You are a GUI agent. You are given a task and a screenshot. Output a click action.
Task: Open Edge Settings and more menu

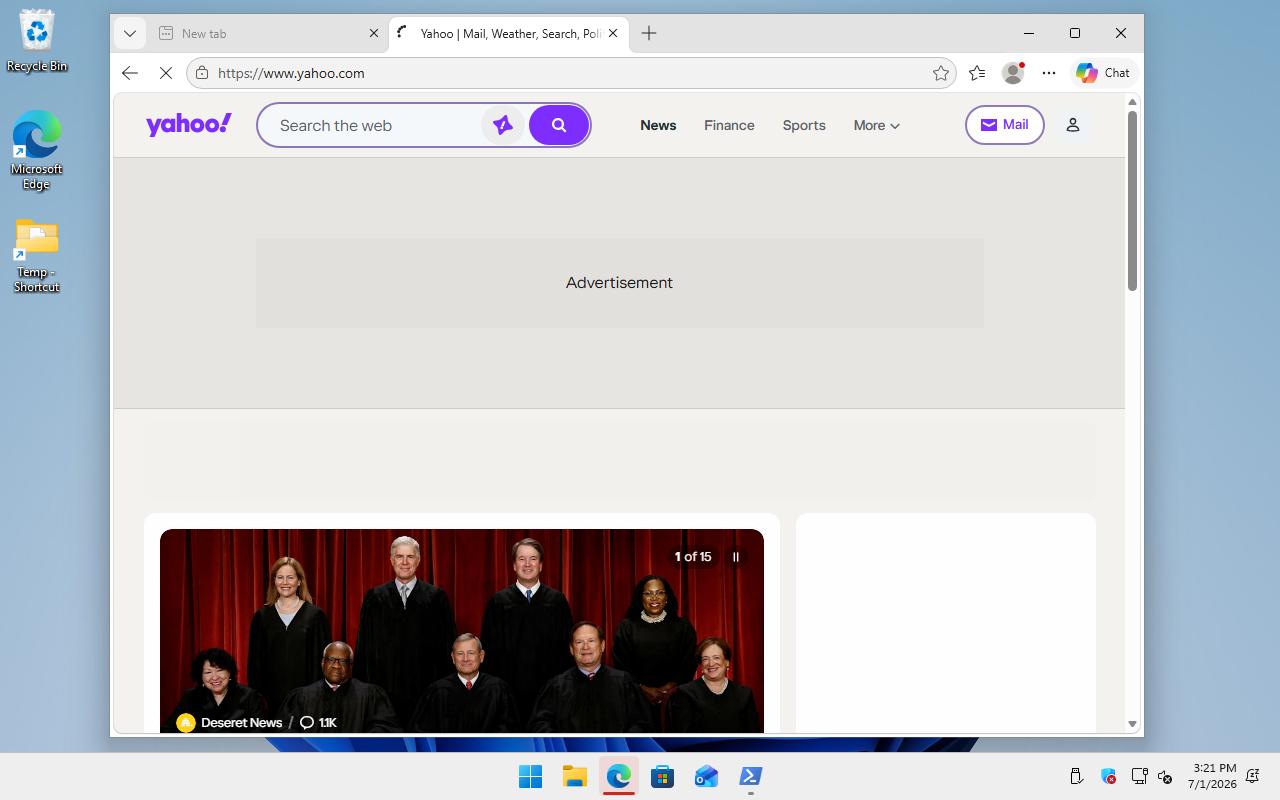1049,73
